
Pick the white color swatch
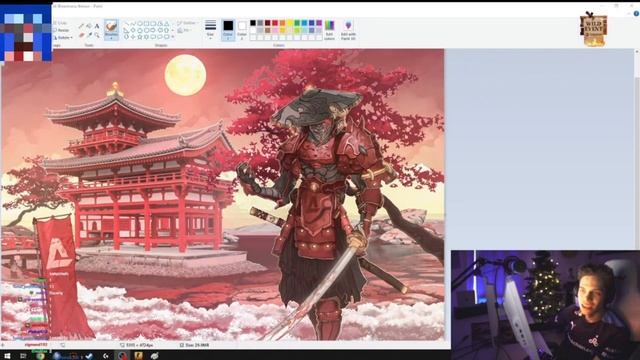click(x=253, y=30)
